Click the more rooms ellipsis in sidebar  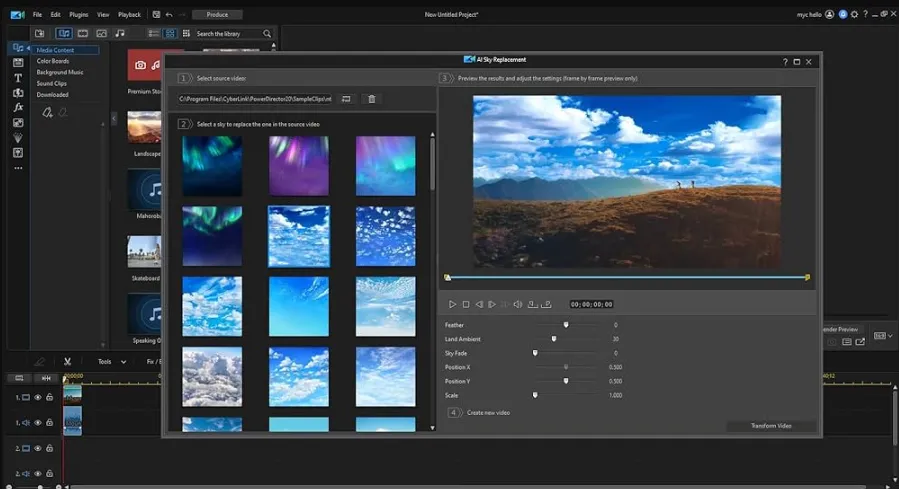point(18,168)
